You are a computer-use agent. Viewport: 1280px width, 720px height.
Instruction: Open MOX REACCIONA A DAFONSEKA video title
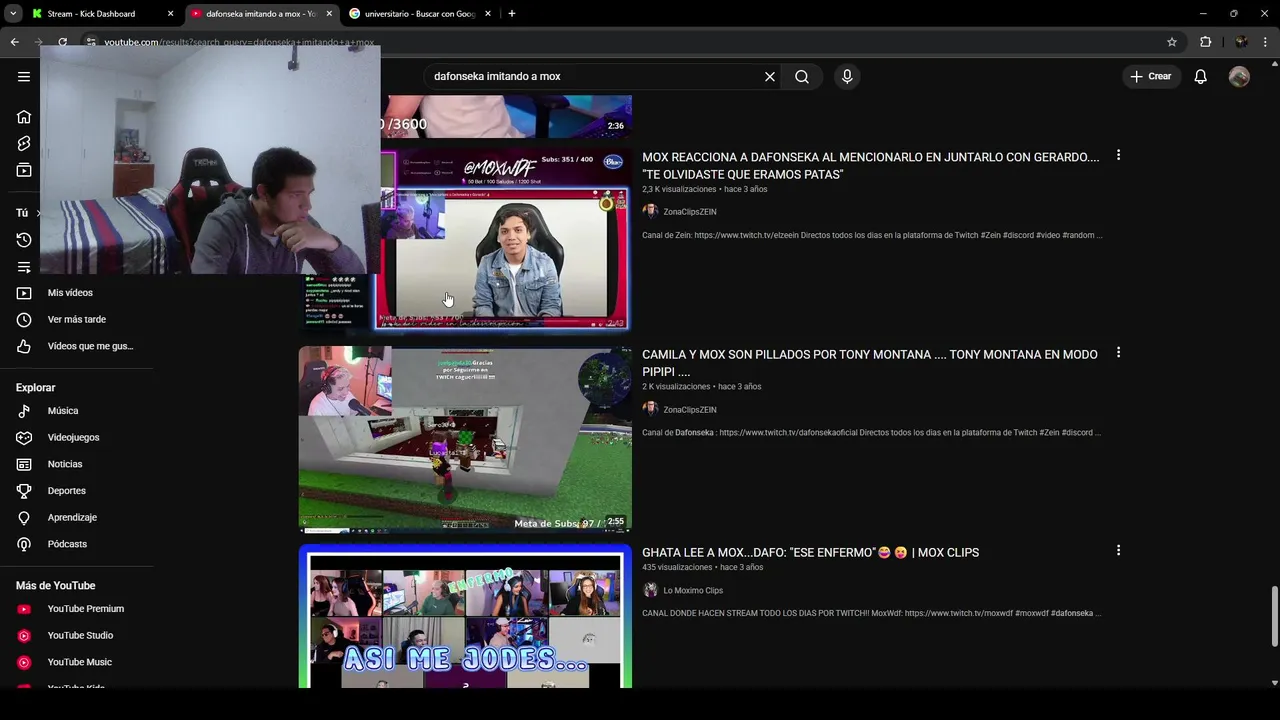tap(870, 166)
